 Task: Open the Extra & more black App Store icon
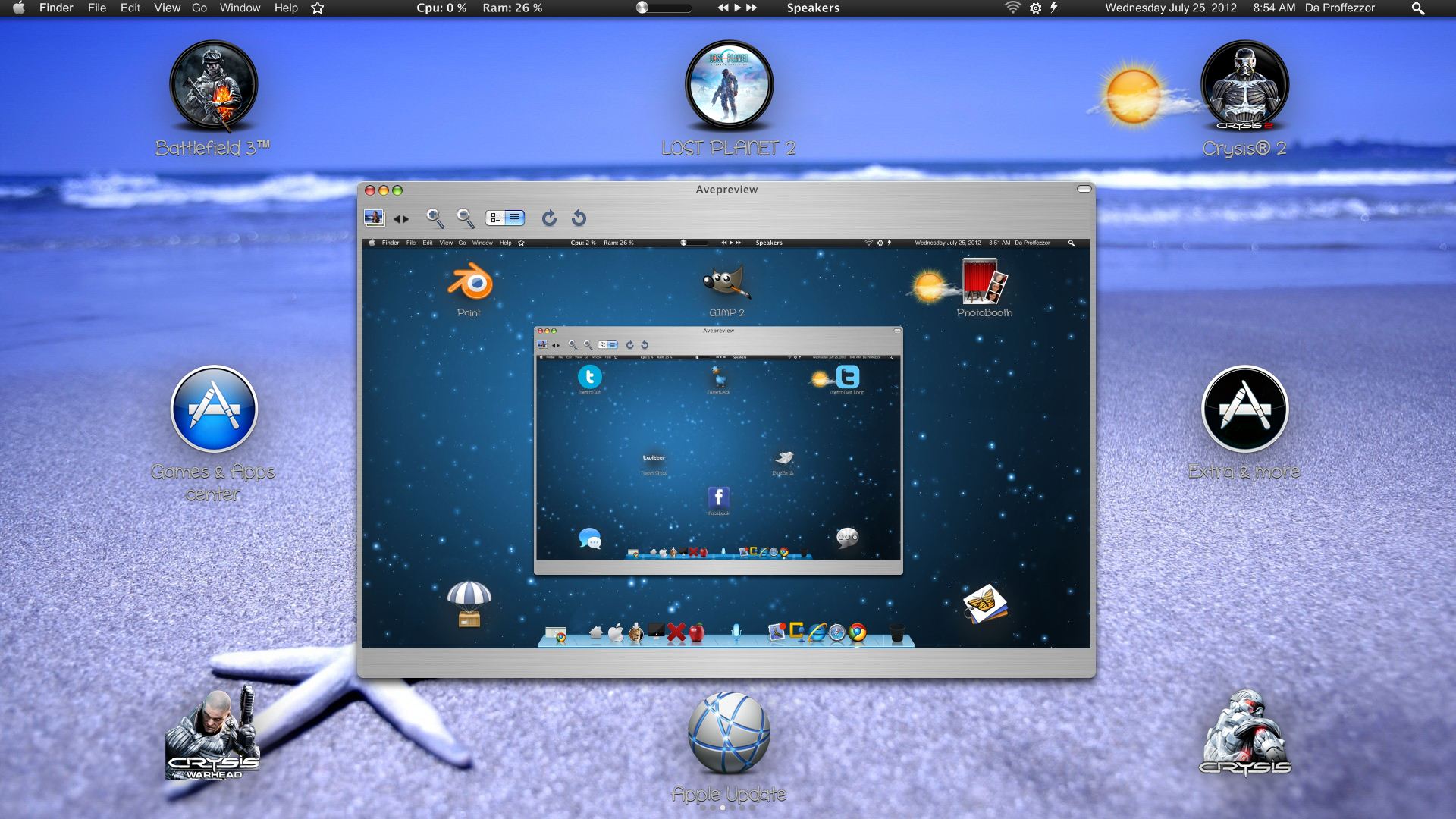click(x=1244, y=409)
